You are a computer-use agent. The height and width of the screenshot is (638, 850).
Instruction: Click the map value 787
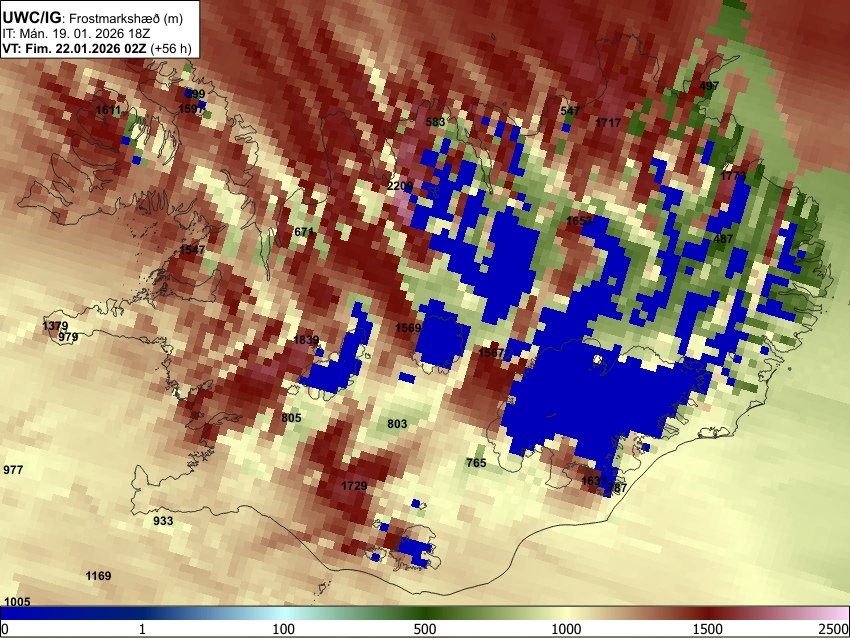[617, 488]
